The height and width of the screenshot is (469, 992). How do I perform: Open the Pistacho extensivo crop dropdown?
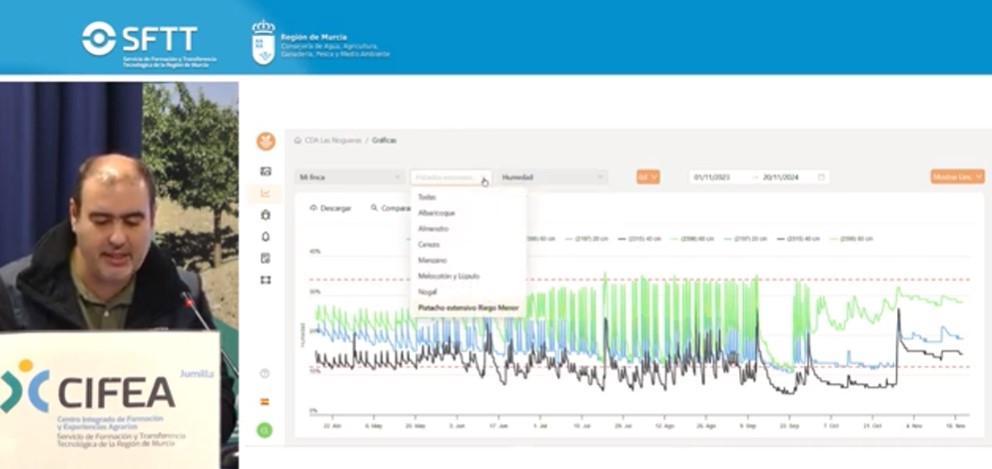(x=450, y=177)
